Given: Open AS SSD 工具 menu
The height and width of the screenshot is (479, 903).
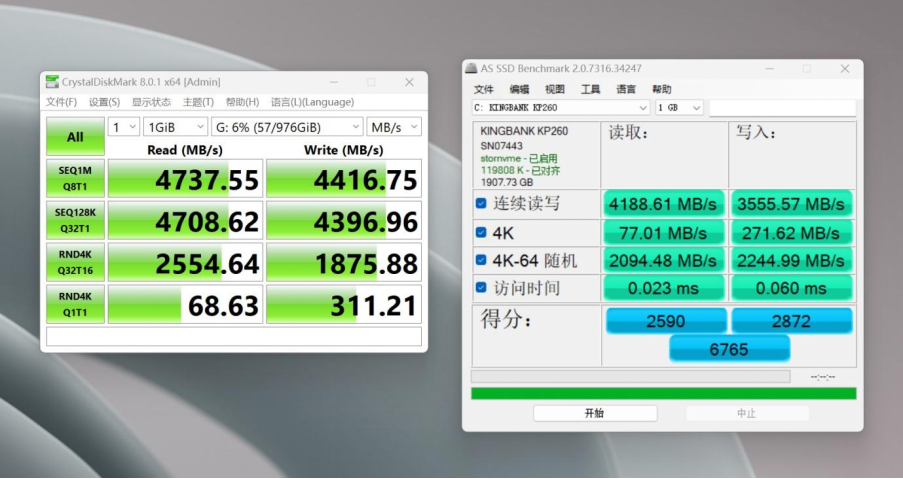Looking at the screenshot, I should pyautogui.click(x=590, y=89).
